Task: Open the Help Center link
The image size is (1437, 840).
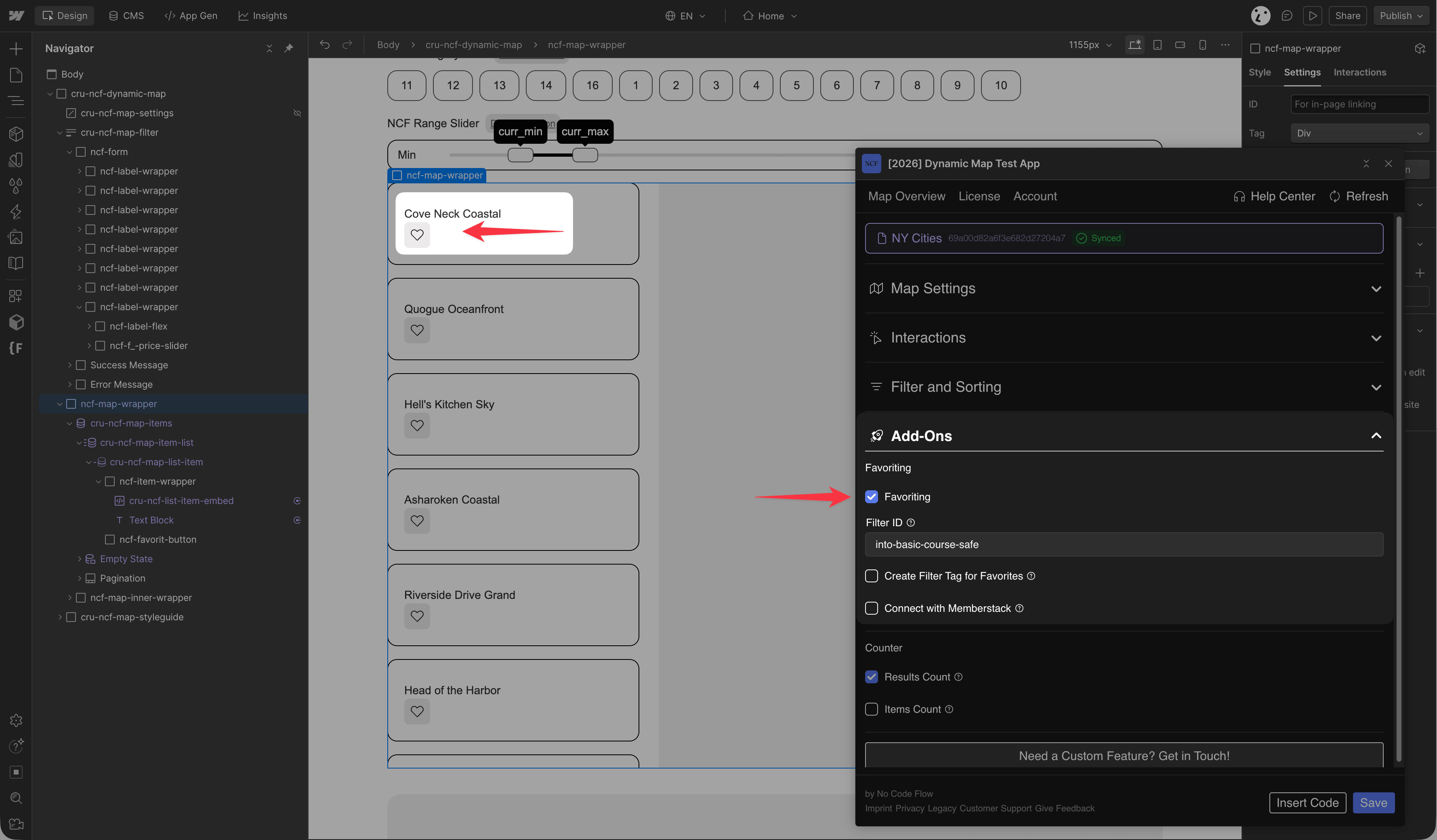Action: pos(1275,196)
